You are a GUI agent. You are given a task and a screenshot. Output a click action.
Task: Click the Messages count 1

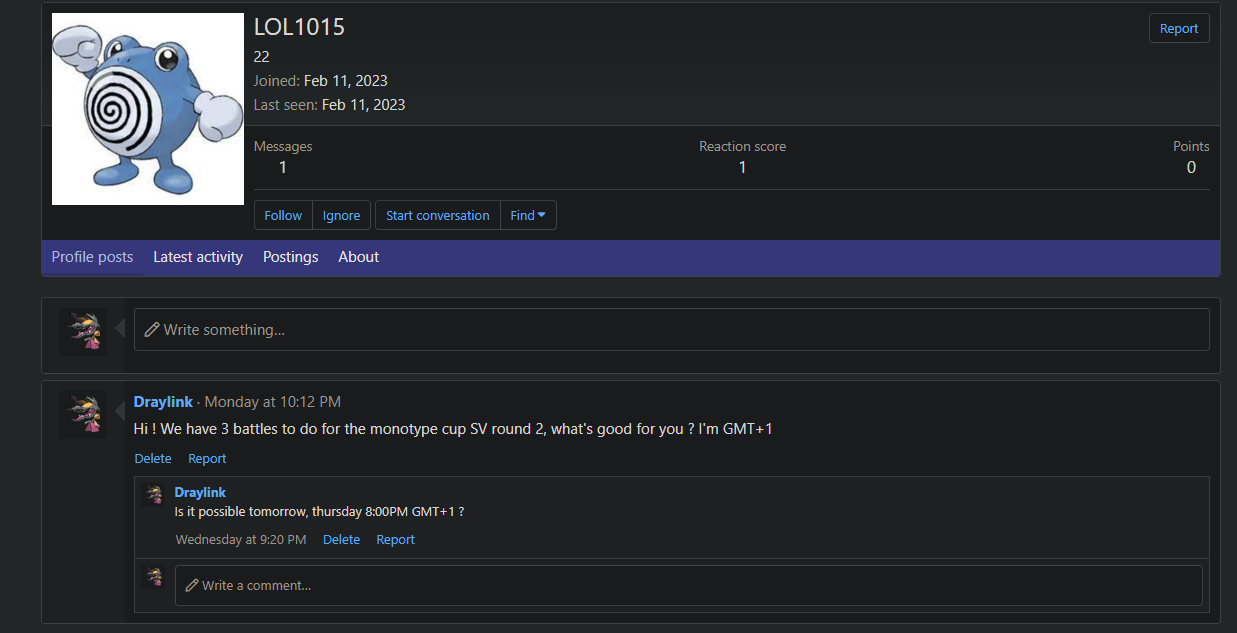coord(283,167)
